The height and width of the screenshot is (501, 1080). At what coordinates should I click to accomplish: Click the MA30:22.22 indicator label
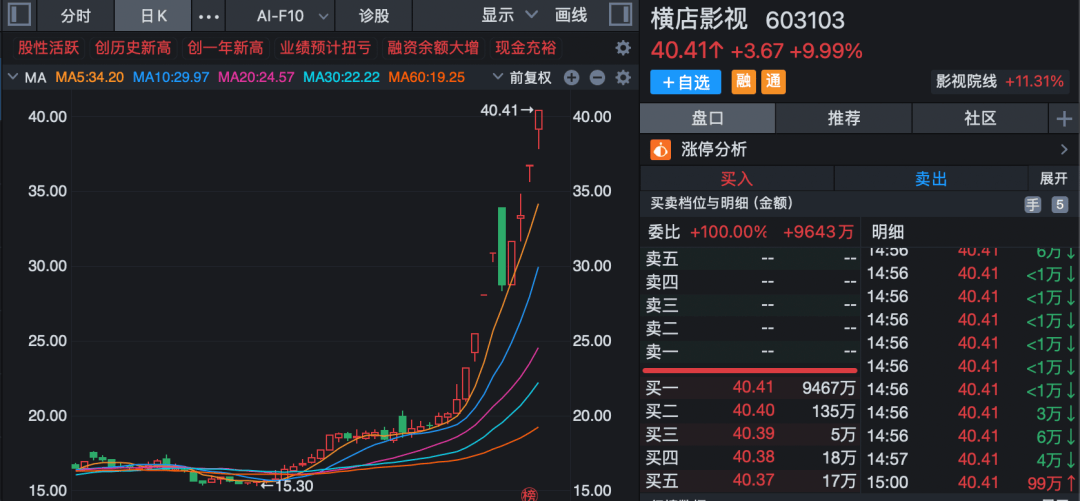342,78
